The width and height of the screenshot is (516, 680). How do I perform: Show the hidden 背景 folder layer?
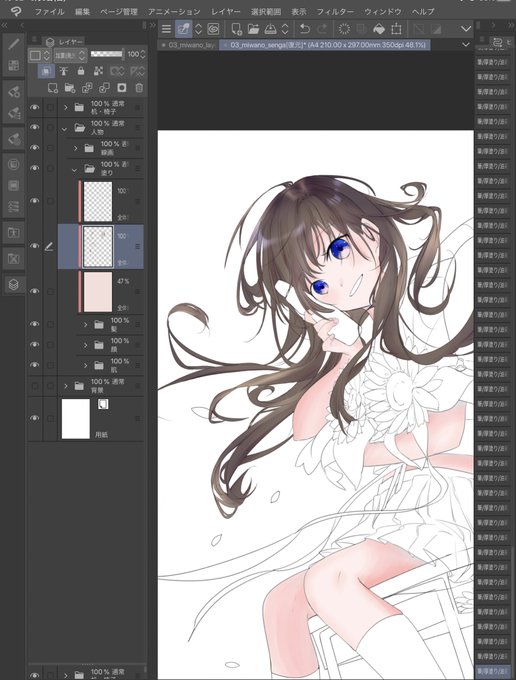coord(35,386)
